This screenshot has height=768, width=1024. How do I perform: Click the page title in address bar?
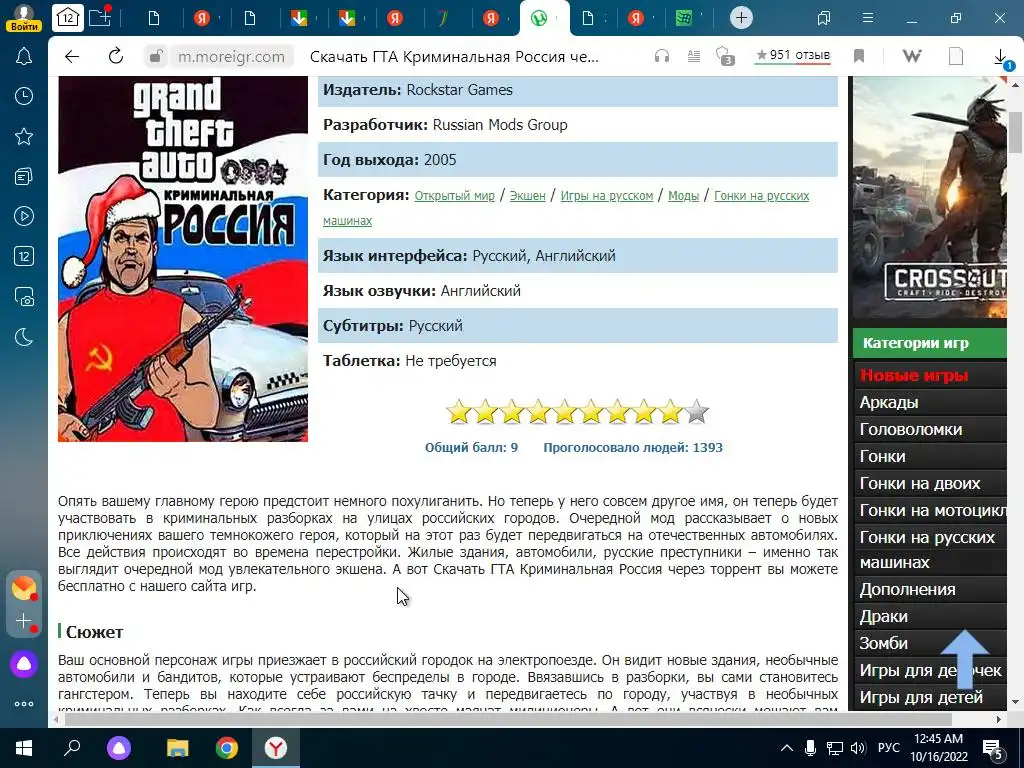point(454,57)
